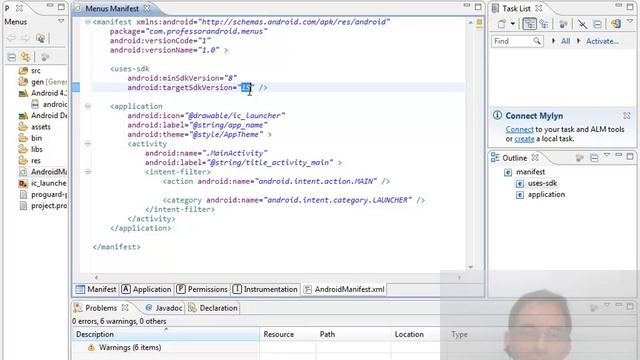Click the colorful legend icon in Task List

pyautogui.click(x=616, y=24)
